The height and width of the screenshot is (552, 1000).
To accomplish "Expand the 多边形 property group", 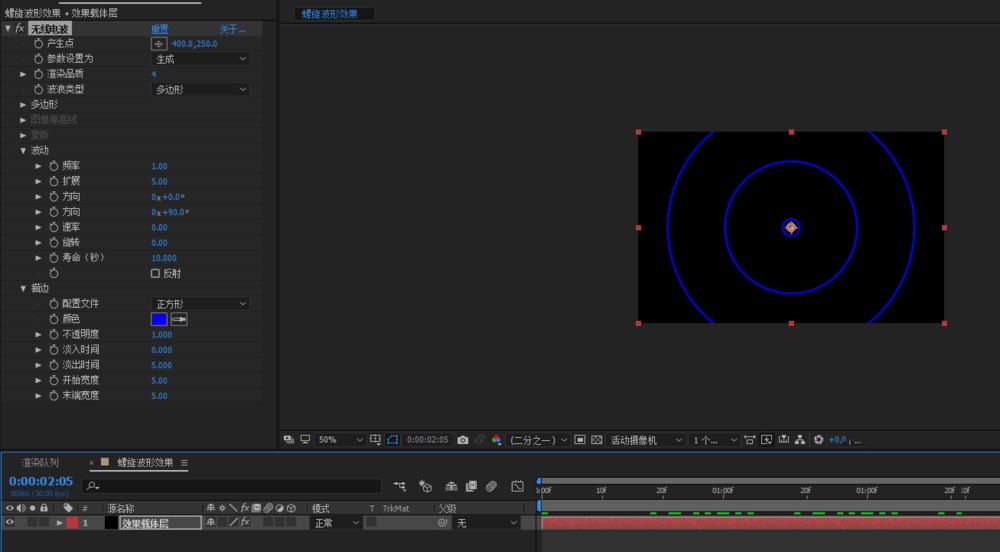I will [23, 105].
